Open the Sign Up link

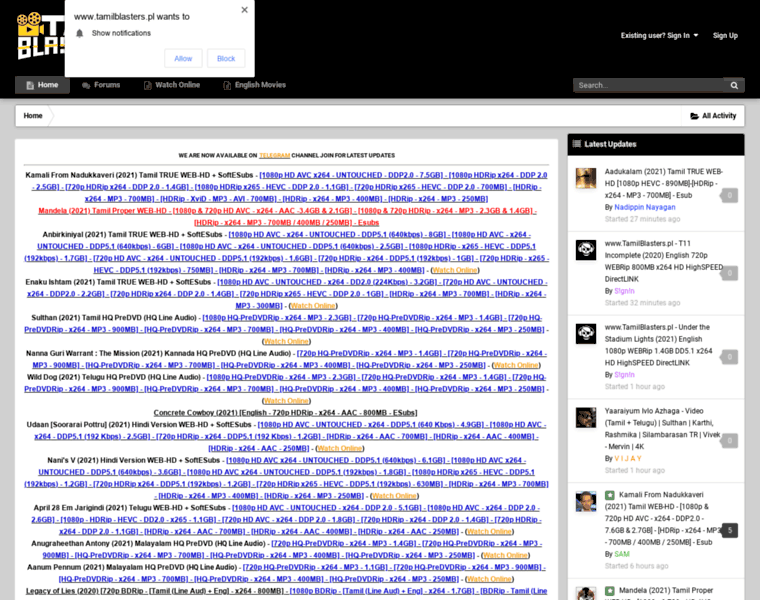[x=725, y=35]
